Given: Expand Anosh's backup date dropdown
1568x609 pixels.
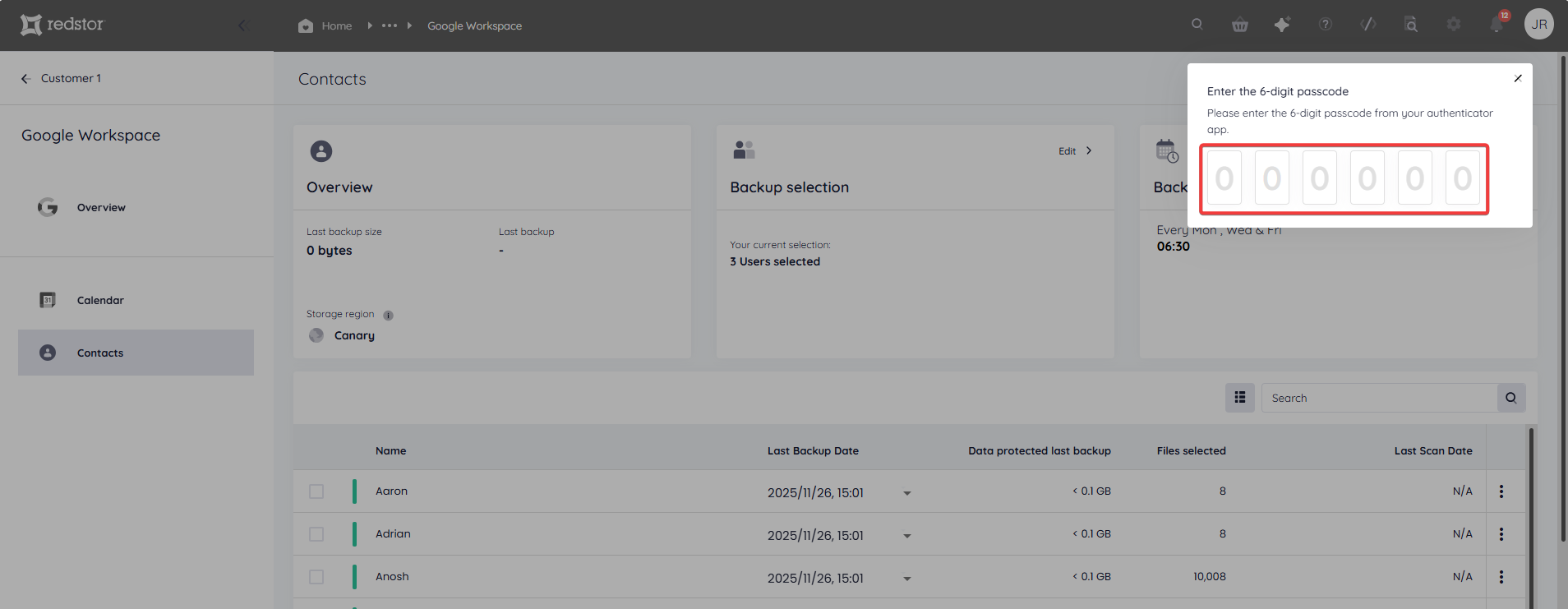Looking at the screenshot, I should click(x=907, y=579).
